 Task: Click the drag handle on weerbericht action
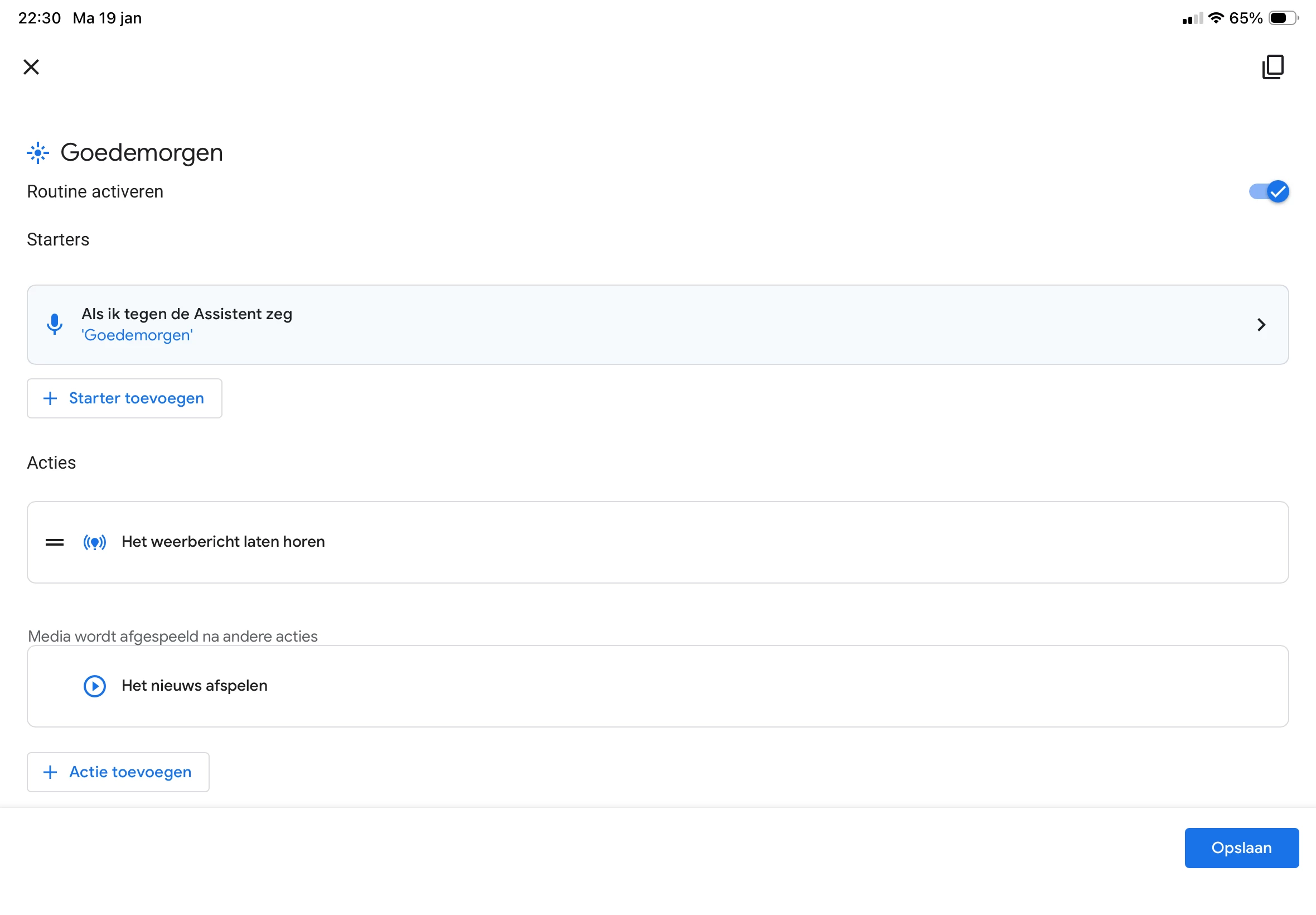[55, 542]
